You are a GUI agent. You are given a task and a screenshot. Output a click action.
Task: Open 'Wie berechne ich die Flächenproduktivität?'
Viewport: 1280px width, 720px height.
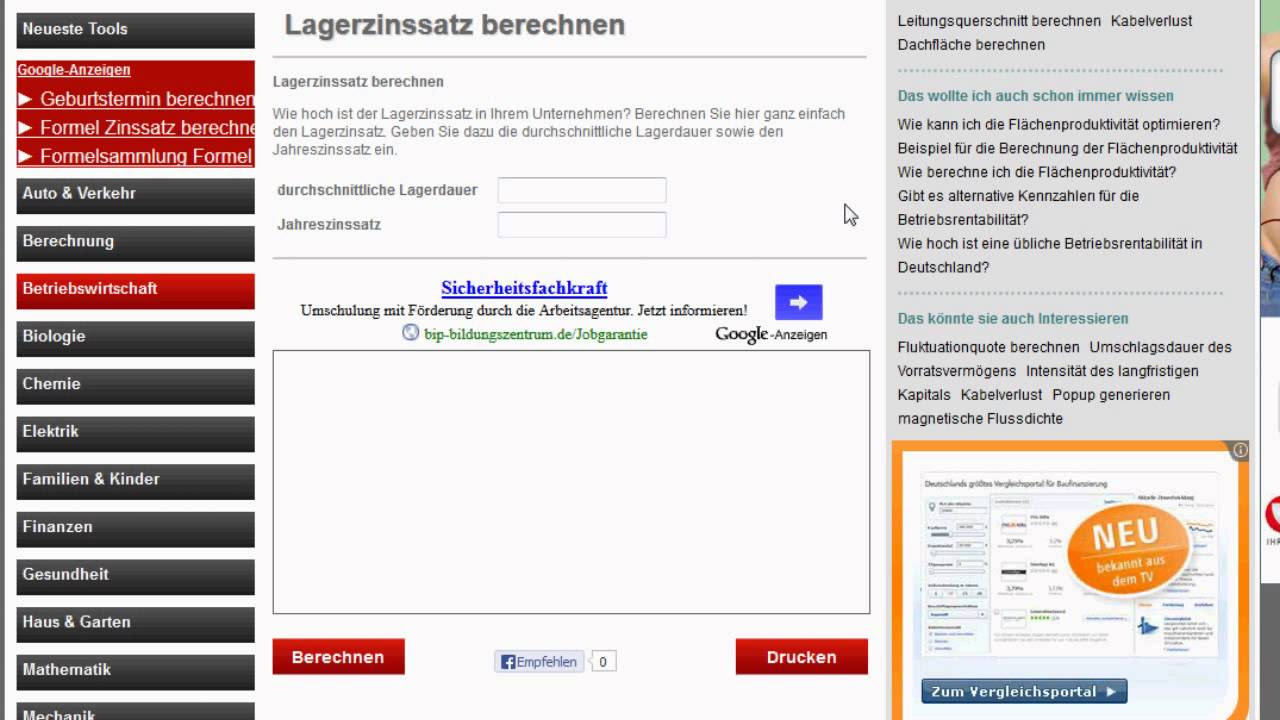1036,172
